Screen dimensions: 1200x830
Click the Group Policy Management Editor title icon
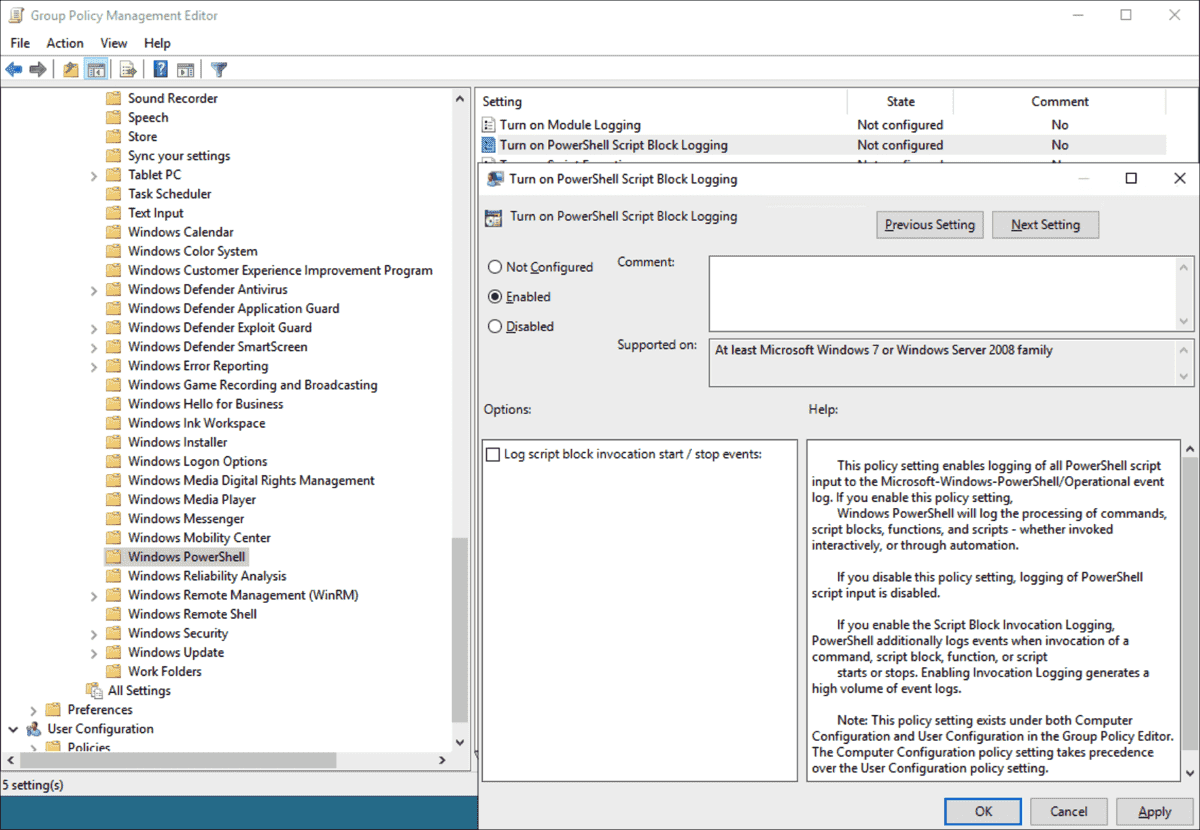16,15
